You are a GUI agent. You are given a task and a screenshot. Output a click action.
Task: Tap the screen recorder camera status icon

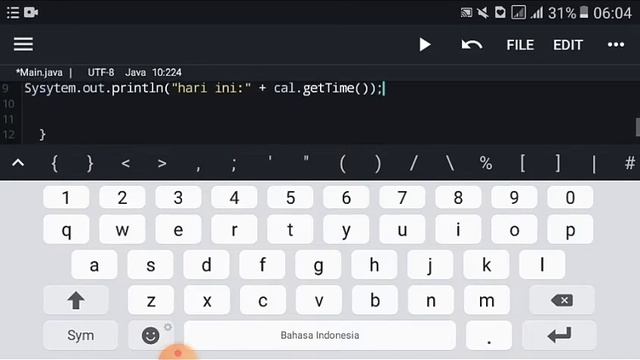(31, 13)
